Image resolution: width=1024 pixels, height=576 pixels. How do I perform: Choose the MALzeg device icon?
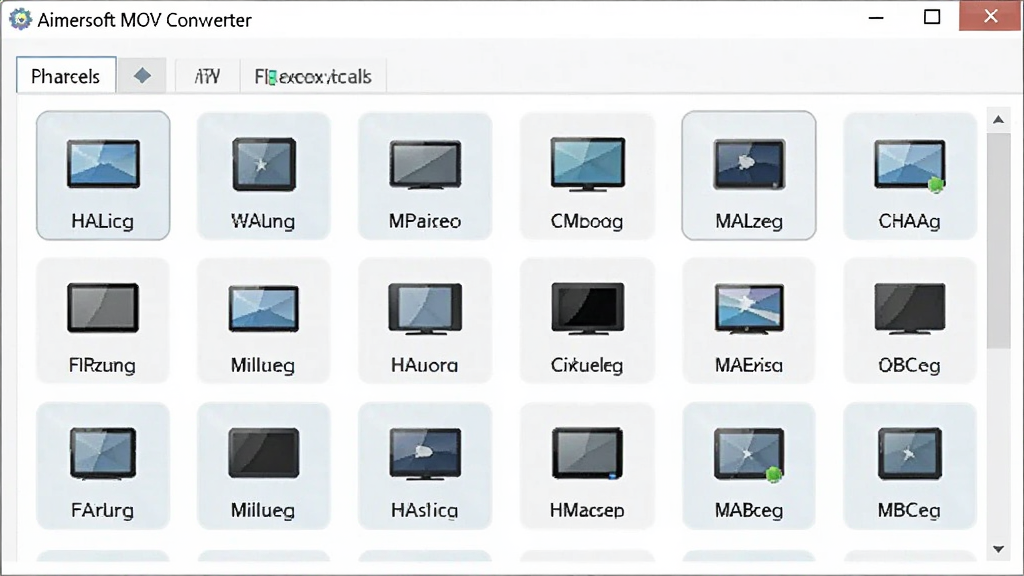click(x=749, y=175)
